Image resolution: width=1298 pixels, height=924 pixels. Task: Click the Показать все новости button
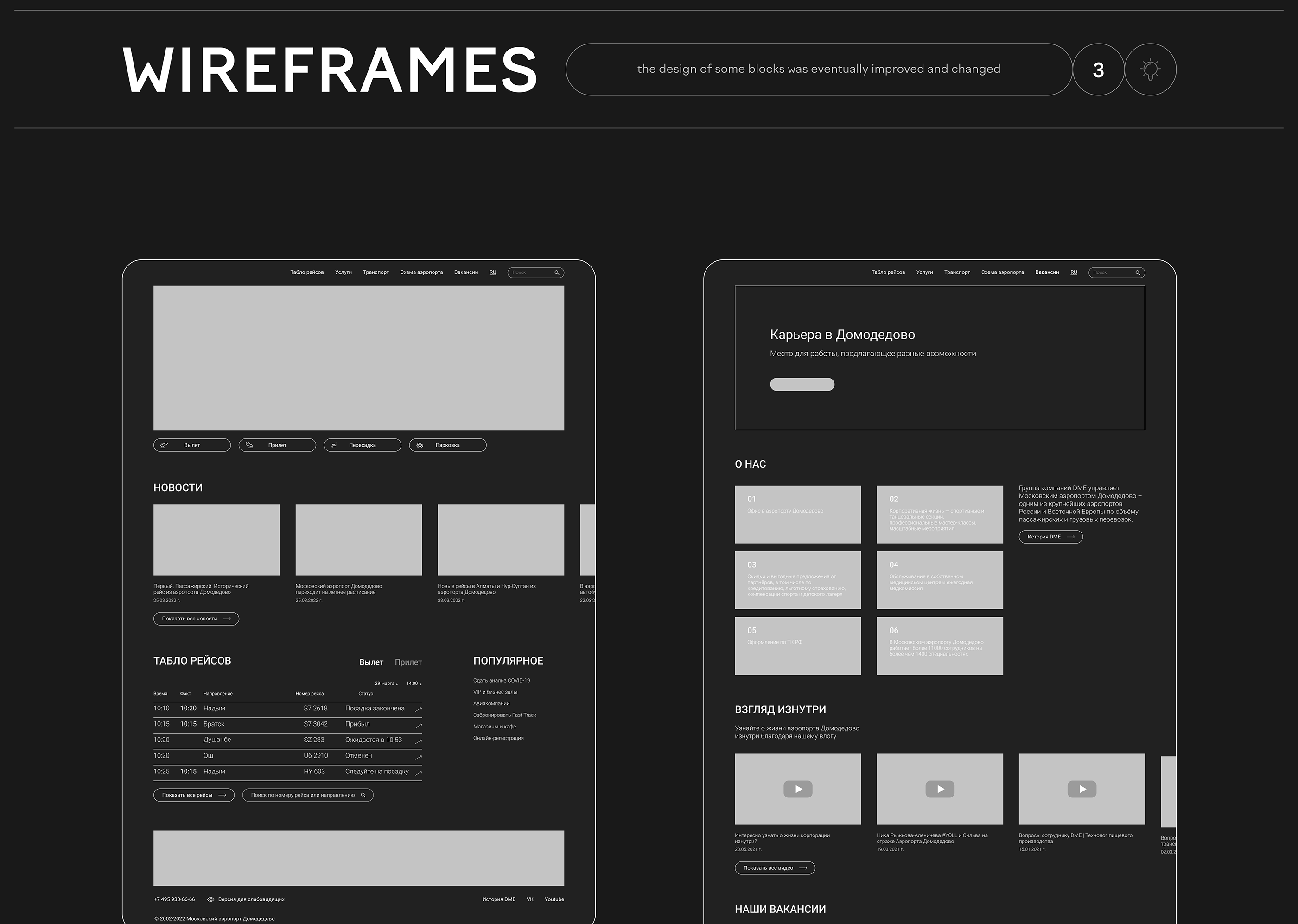tap(196, 619)
